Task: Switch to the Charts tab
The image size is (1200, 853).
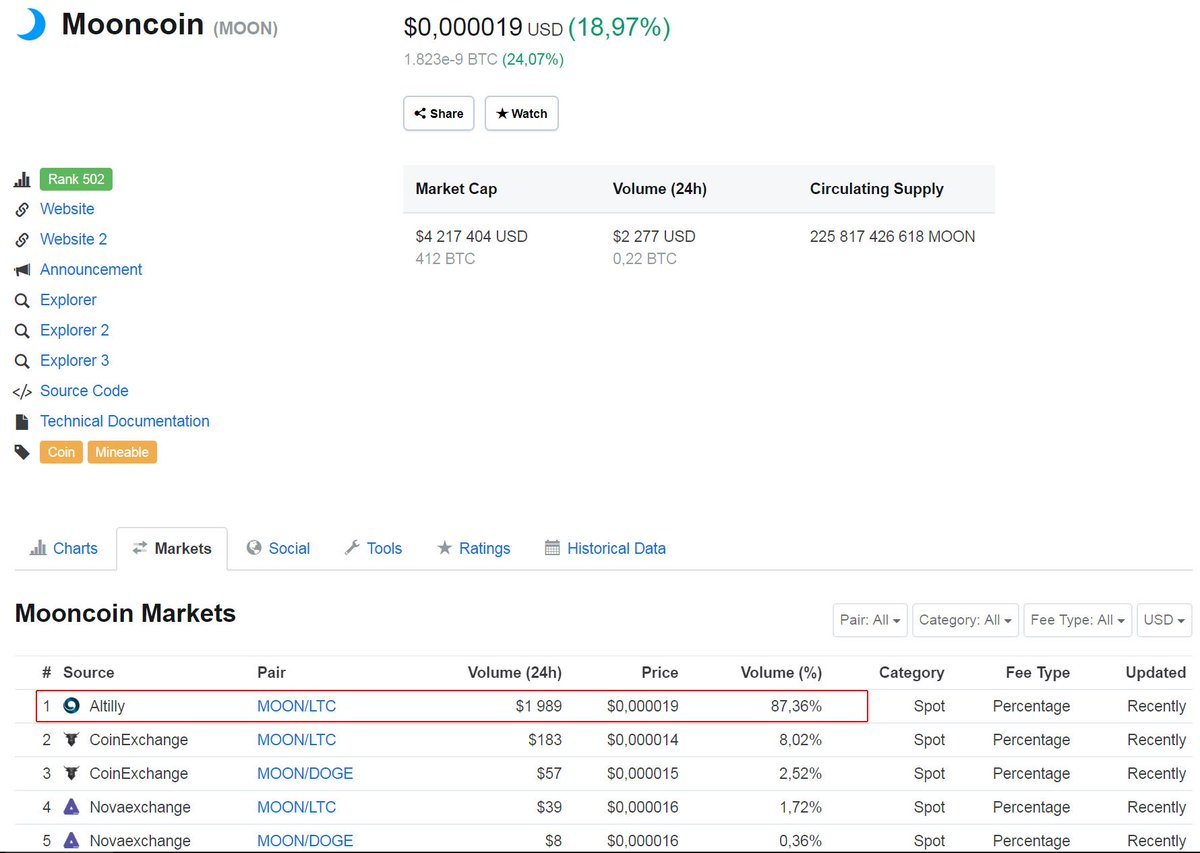Action: click(x=64, y=548)
